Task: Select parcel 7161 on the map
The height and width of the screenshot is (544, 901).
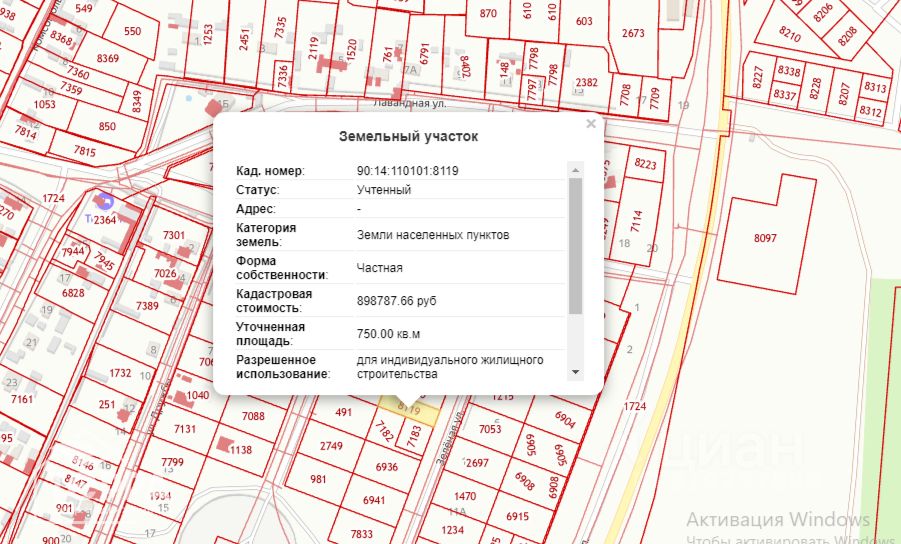Action: tap(22, 399)
